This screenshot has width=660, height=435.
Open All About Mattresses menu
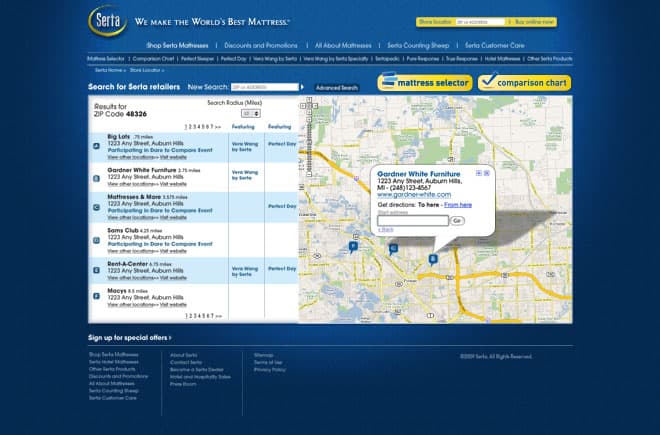click(x=343, y=45)
